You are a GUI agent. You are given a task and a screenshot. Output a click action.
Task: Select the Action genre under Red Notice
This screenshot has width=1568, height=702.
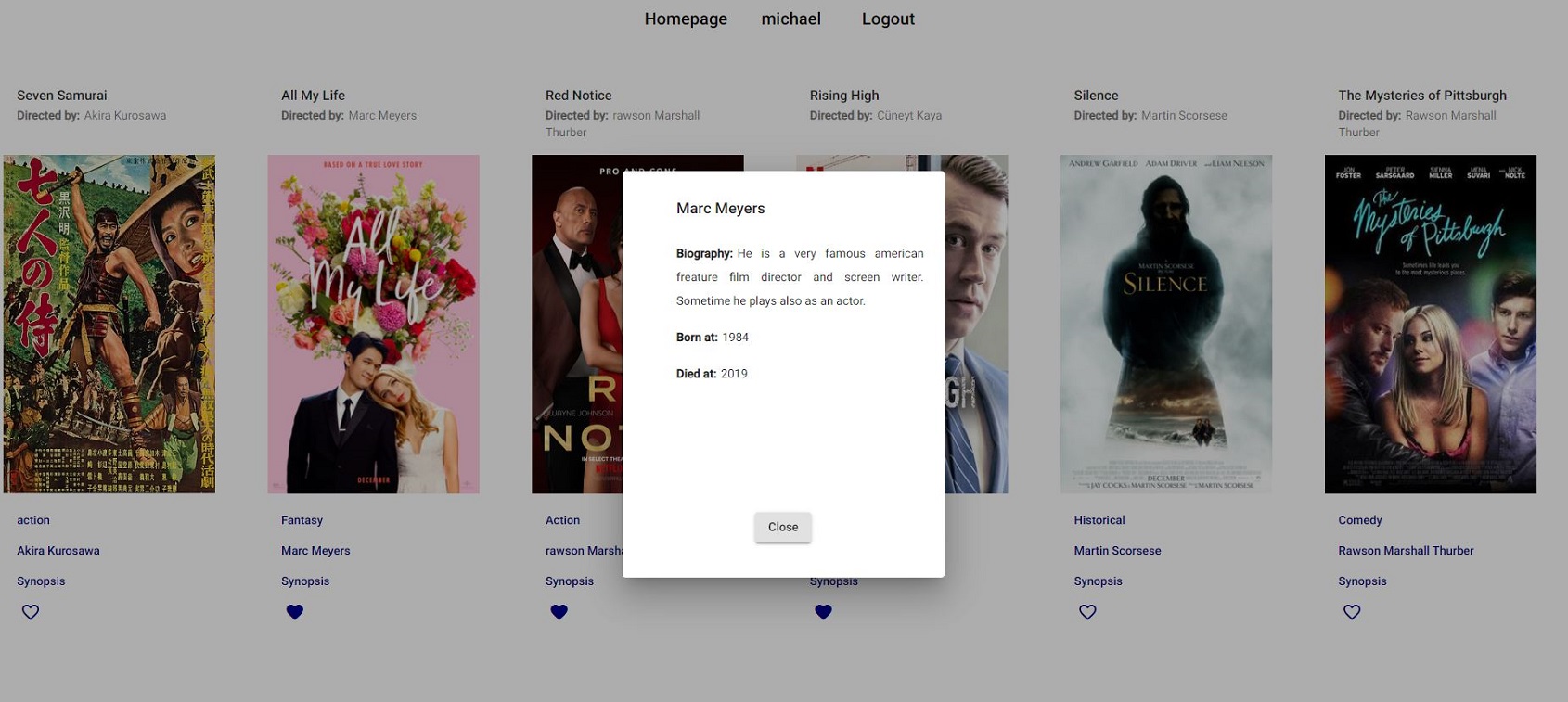coord(563,520)
